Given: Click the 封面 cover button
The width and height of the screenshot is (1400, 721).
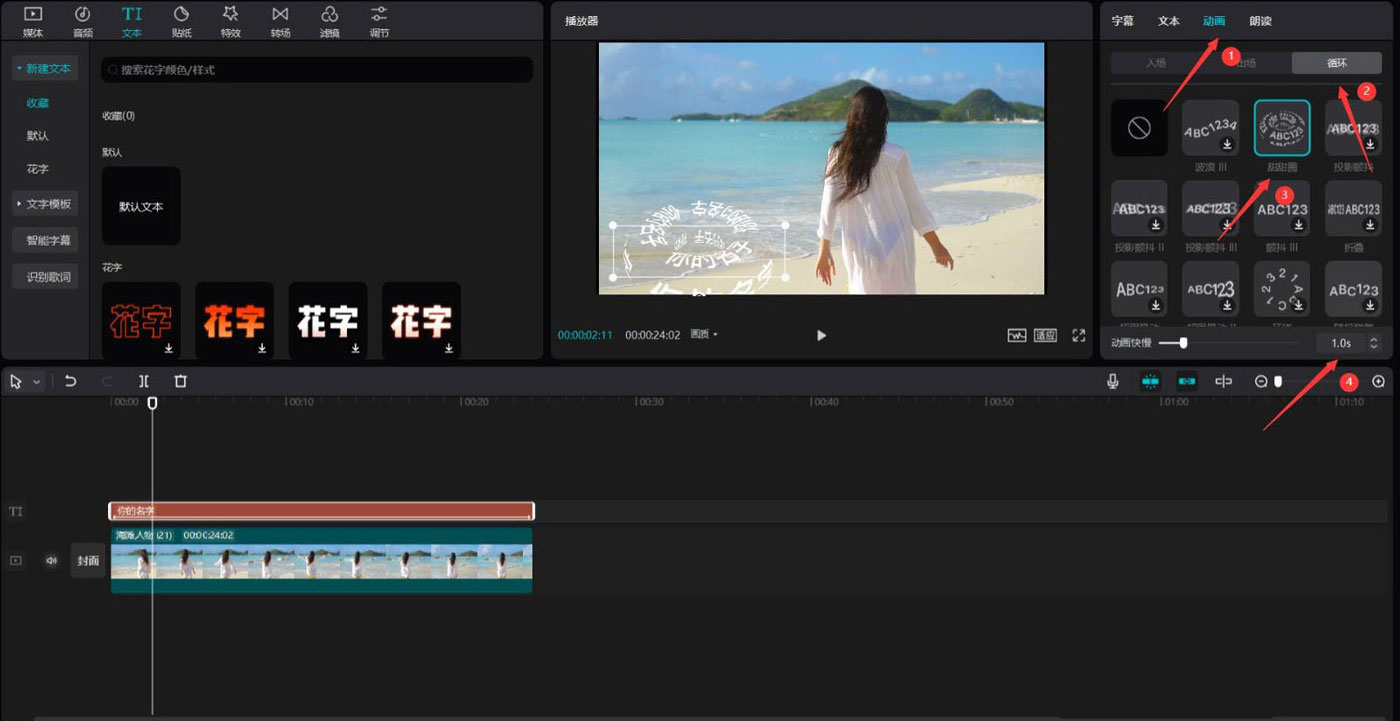Looking at the screenshot, I should (x=88, y=561).
